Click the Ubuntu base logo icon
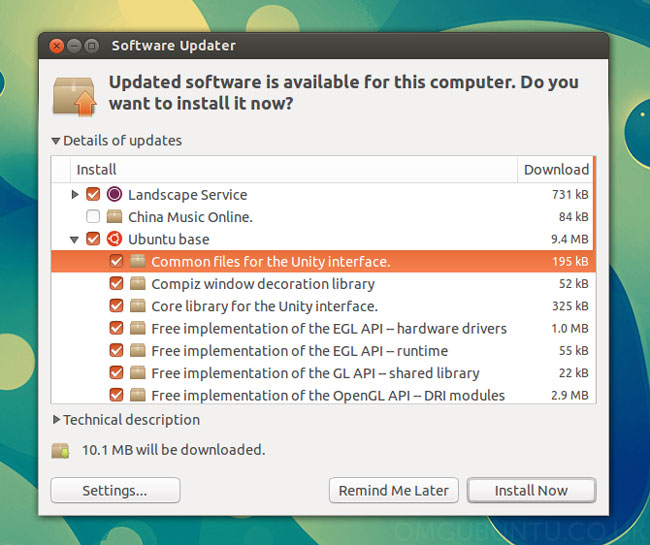Image resolution: width=650 pixels, height=545 pixels. [115, 239]
